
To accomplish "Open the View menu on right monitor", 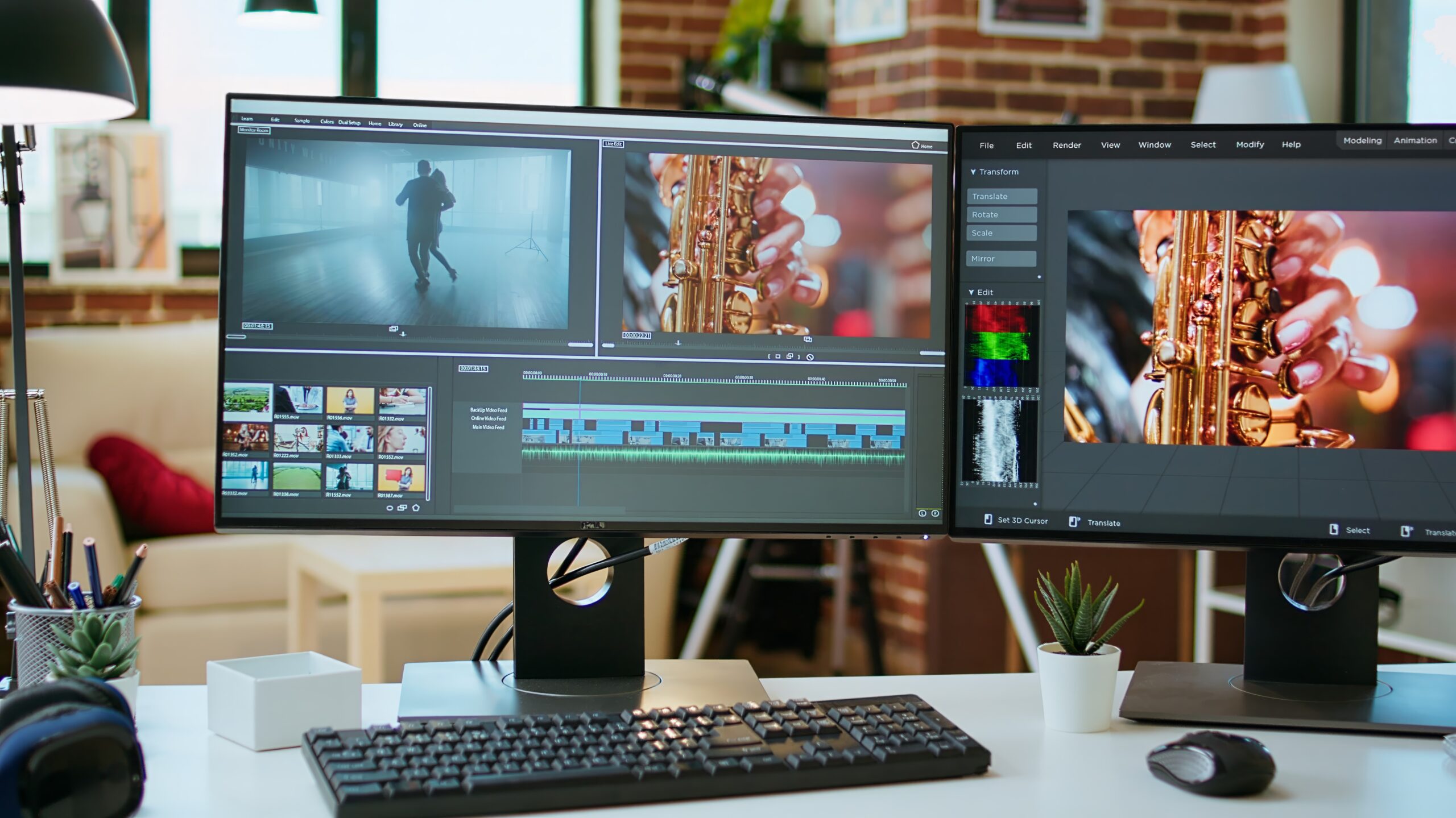I will point(1110,144).
